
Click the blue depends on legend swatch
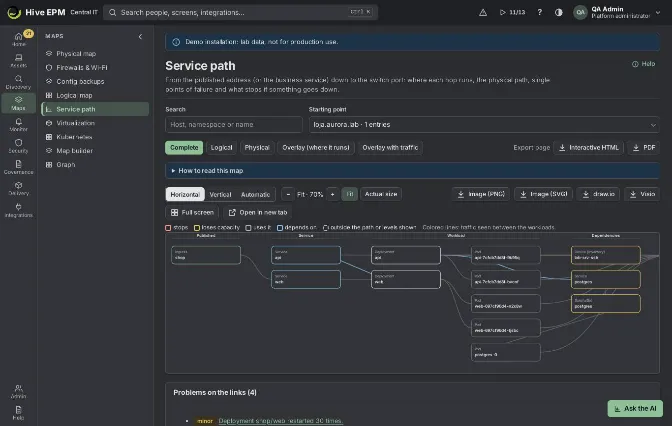tap(279, 228)
